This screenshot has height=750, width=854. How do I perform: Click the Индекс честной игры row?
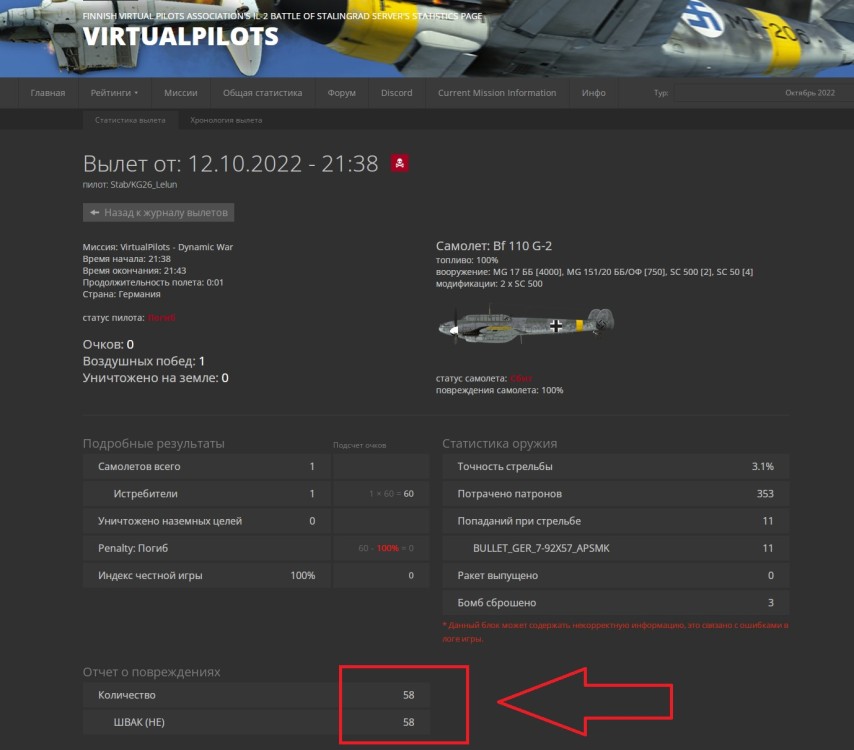pyautogui.click(x=207, y=575)
